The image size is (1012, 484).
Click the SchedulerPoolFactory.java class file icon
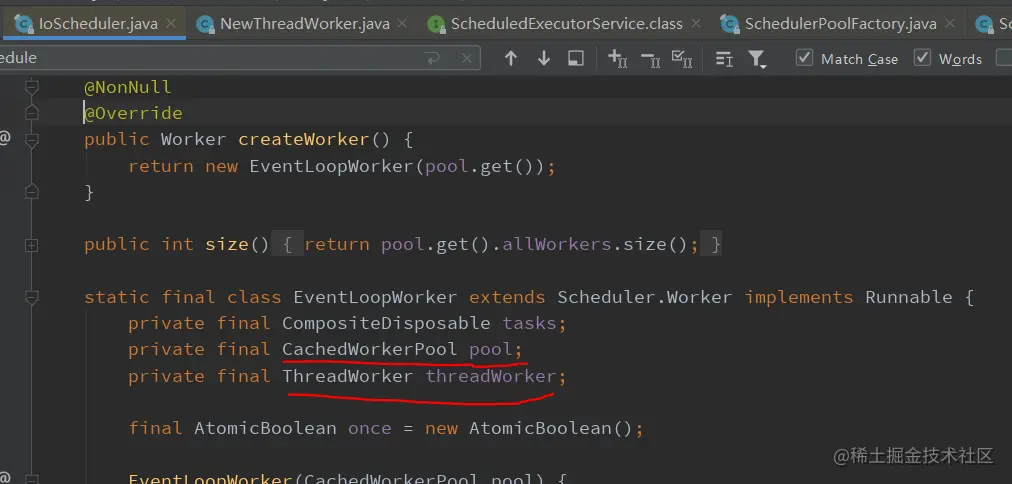tap(730, 25)
